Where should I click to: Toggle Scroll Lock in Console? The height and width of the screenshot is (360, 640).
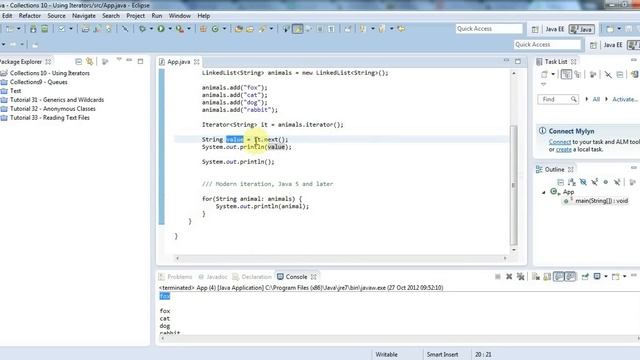(547, 277)
